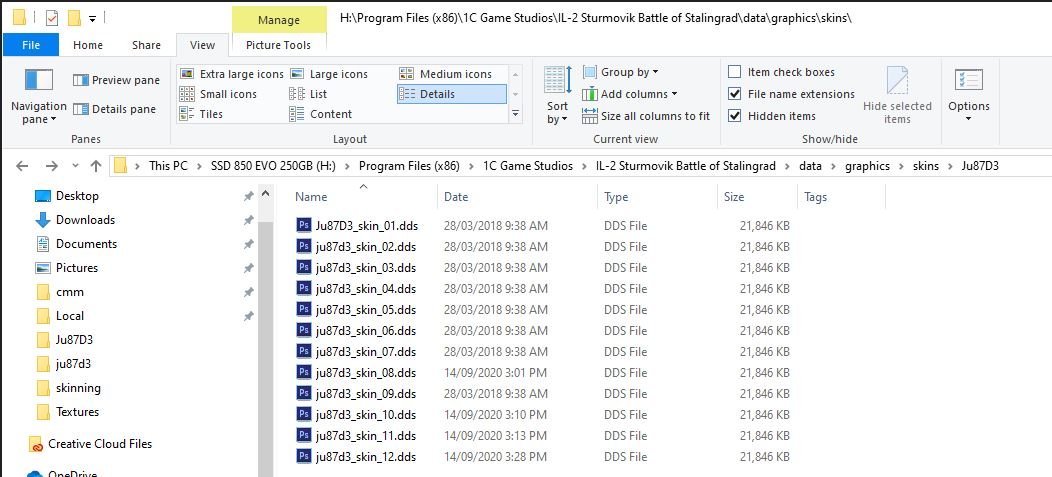
Task: Open the recent locations dropdown arrow
Action: point(75,166)
